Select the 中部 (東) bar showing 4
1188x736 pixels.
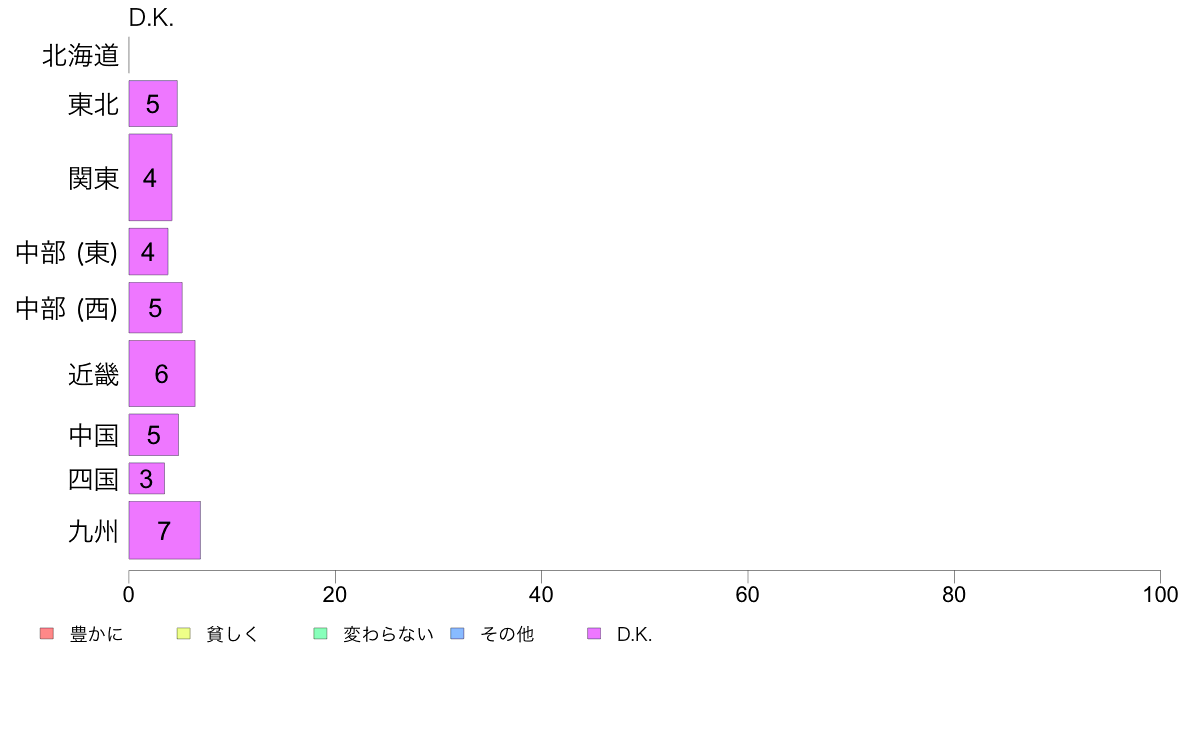pyautogui.click(x=148, y=252)
